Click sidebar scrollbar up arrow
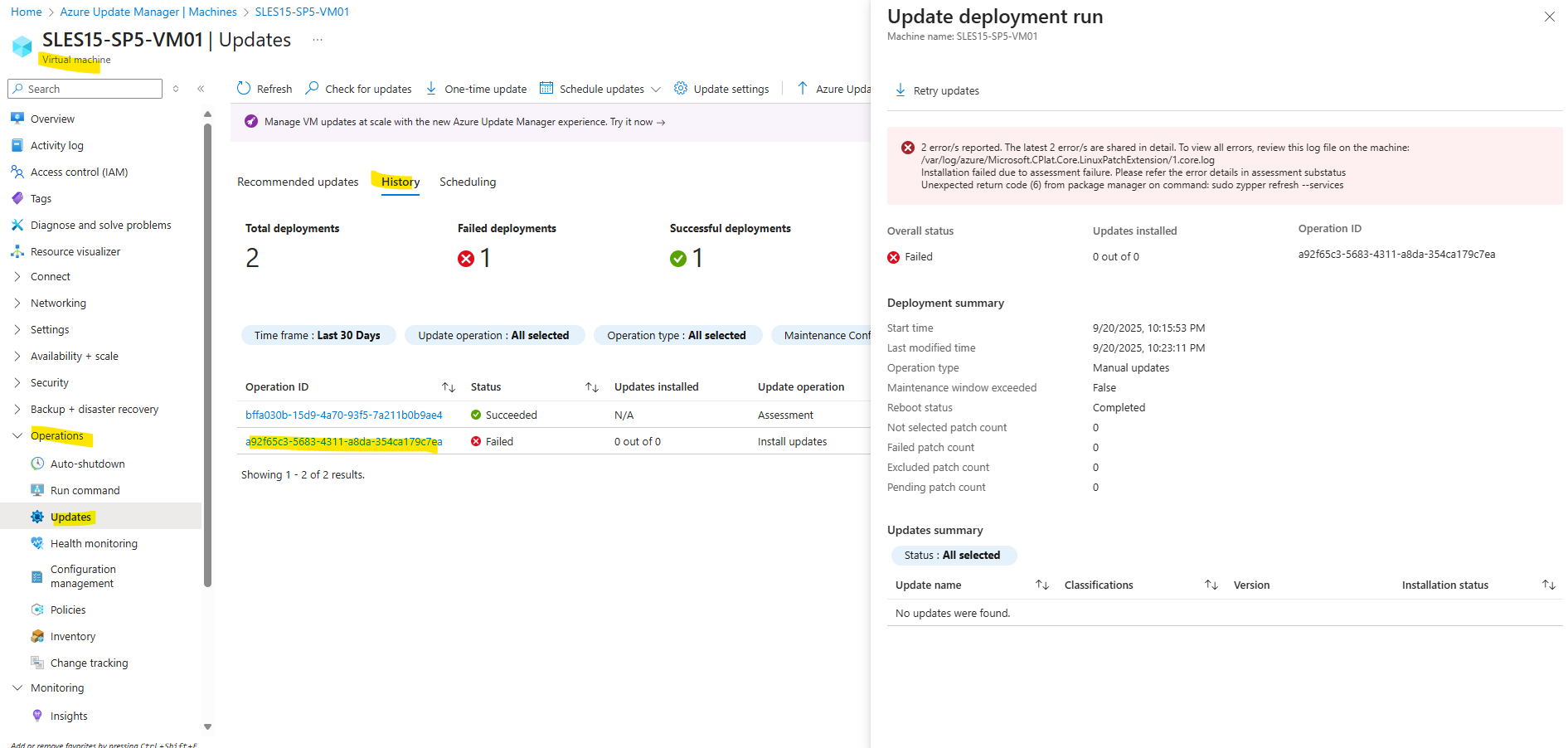This screenshot has height=748, width=1568. (207, 114)
